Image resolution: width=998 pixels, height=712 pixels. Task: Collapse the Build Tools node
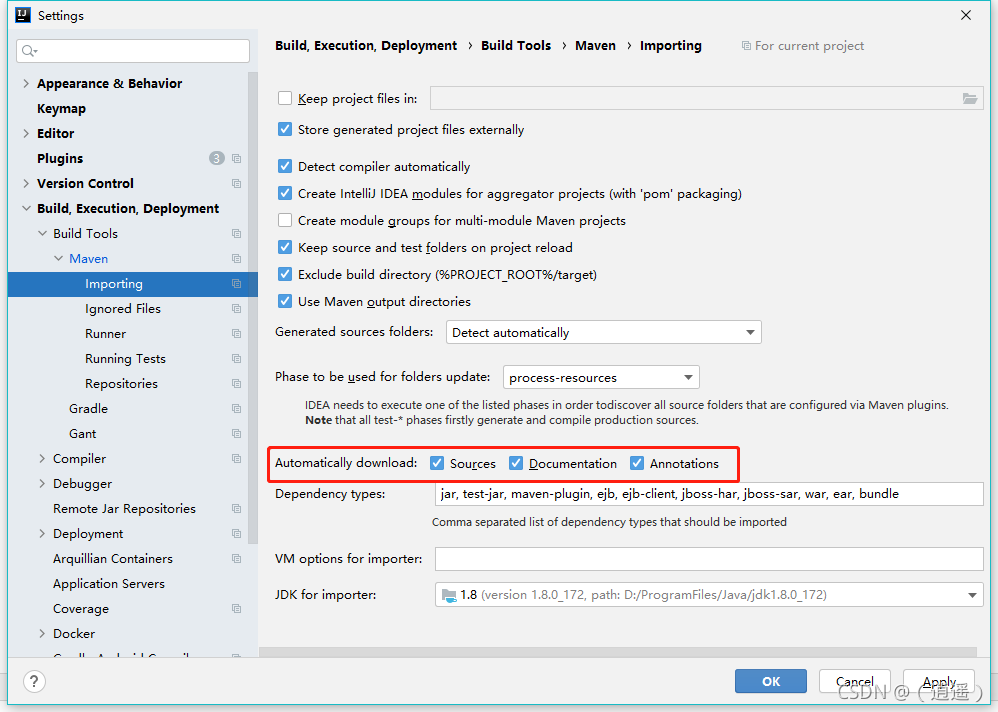tap(42, 234)
